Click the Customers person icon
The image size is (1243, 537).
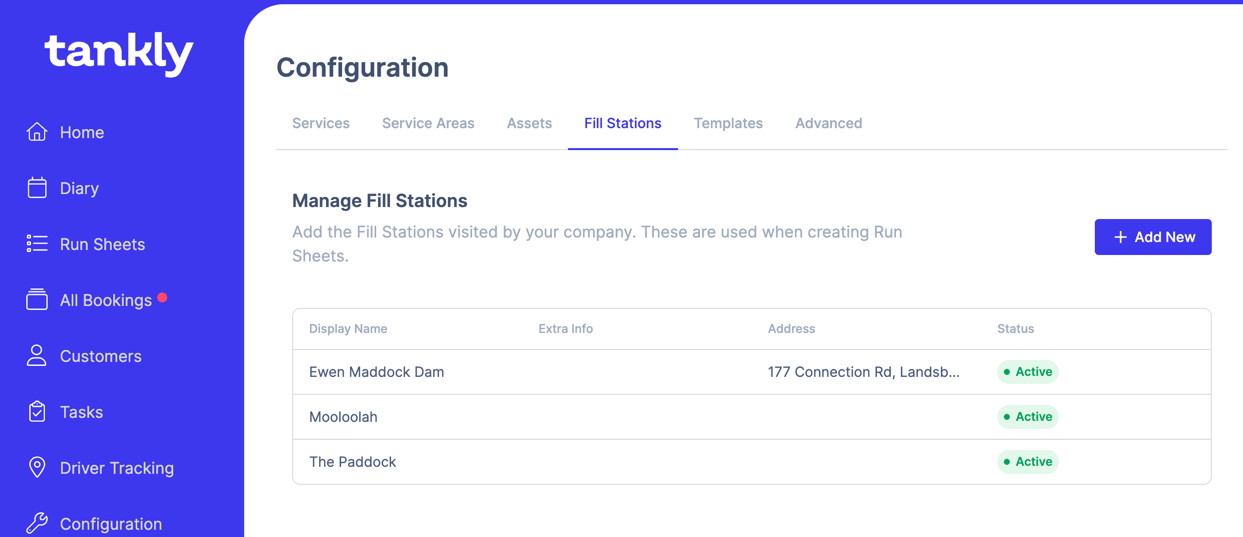tap(37, 356)
